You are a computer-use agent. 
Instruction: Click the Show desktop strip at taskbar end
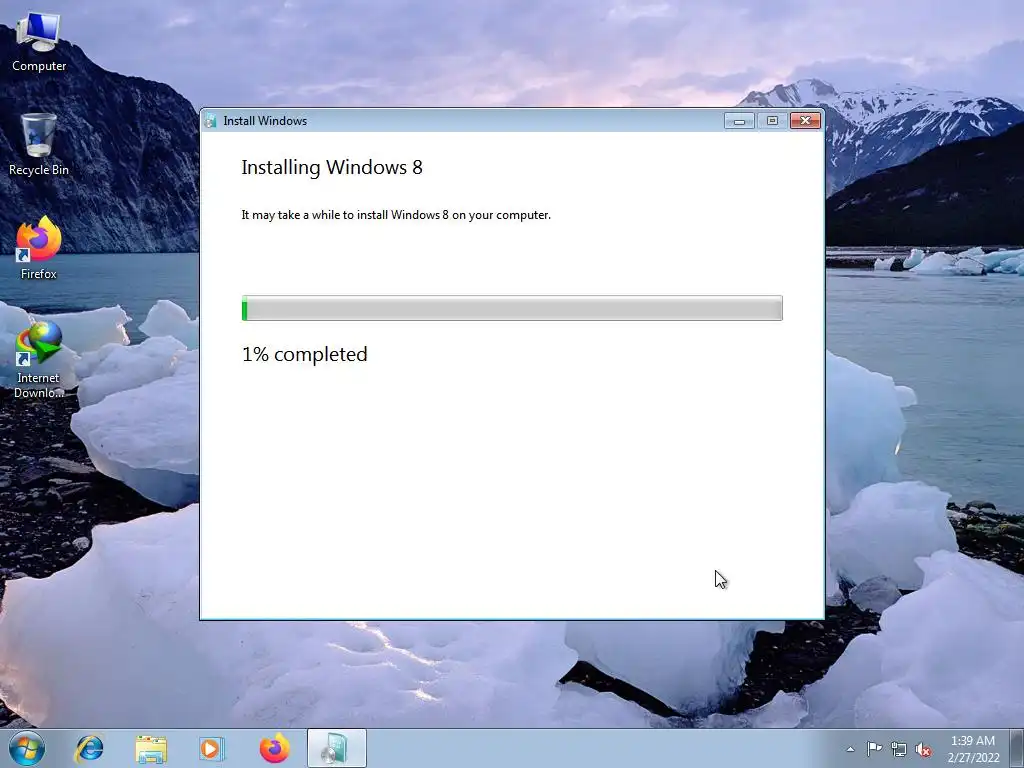(x=1017, y=748)
